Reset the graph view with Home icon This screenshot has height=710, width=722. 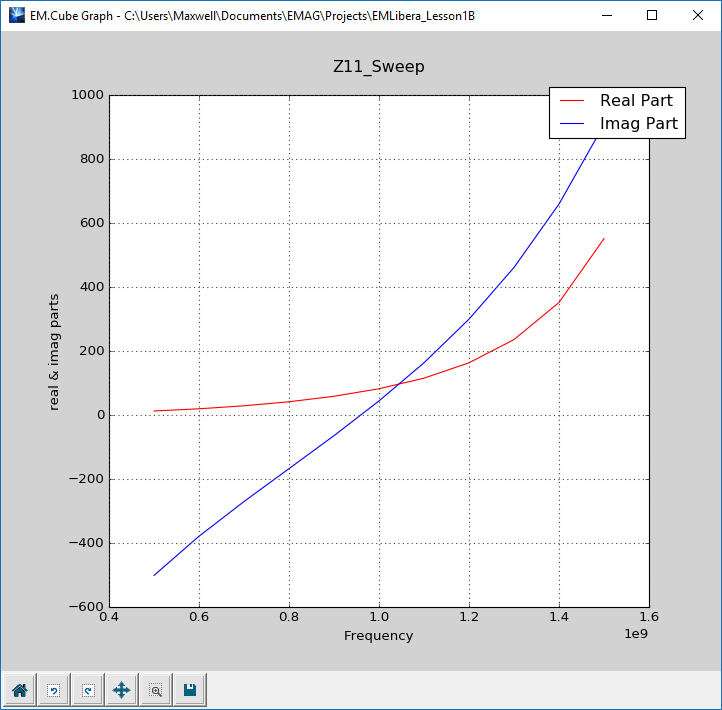tap(19, 689)
